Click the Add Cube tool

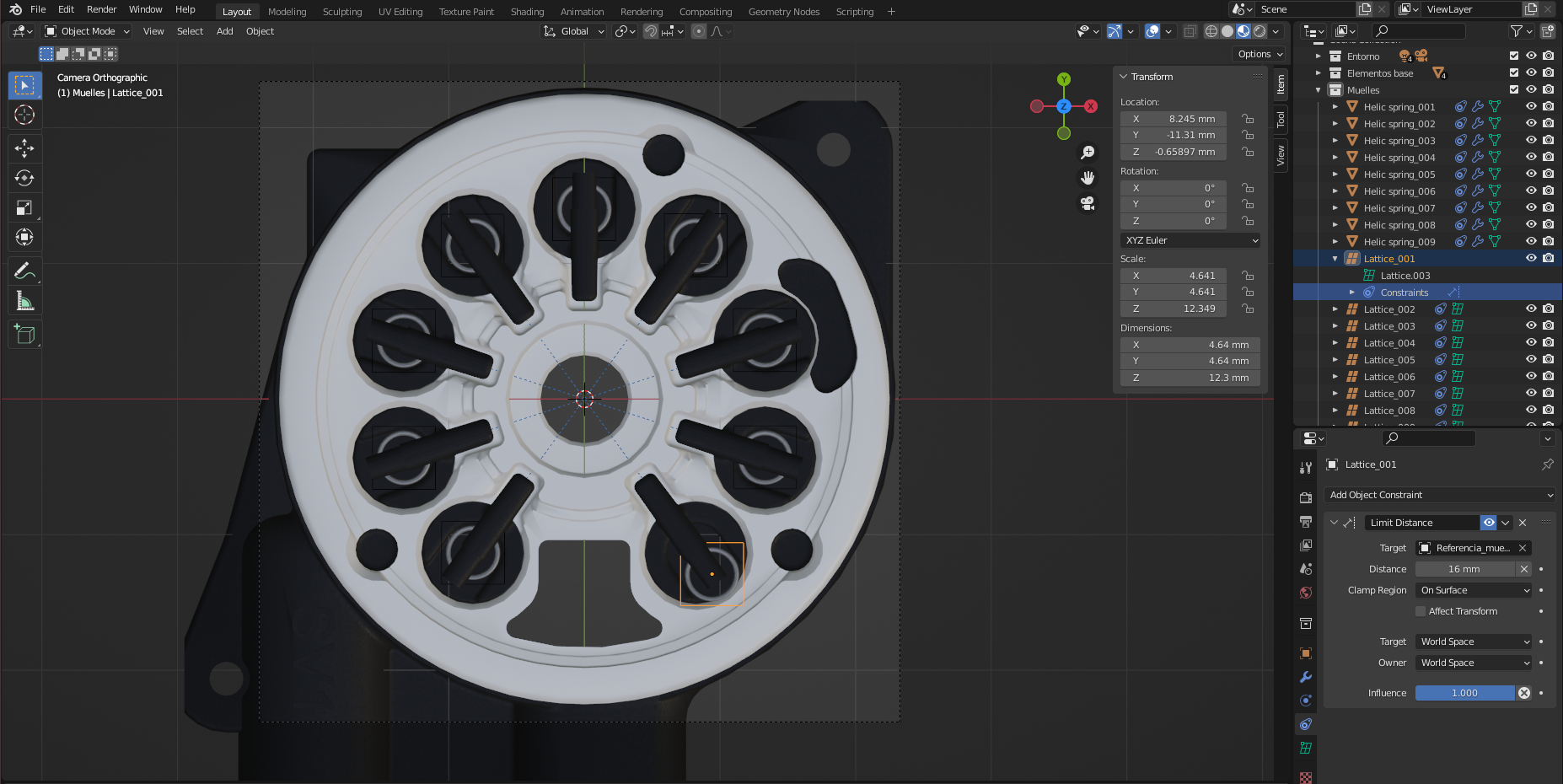[x=24, y=335]
